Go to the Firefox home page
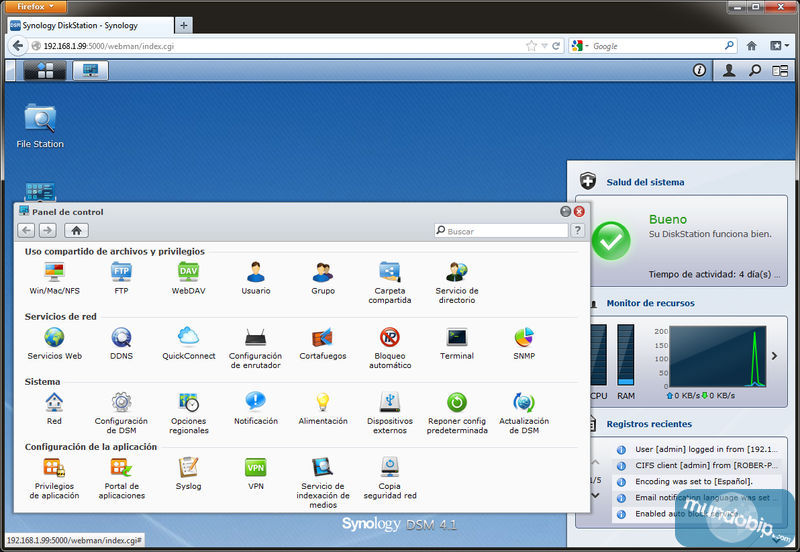Image resolution: width=800 pixels, height=552 pixels. coord(752,46)
